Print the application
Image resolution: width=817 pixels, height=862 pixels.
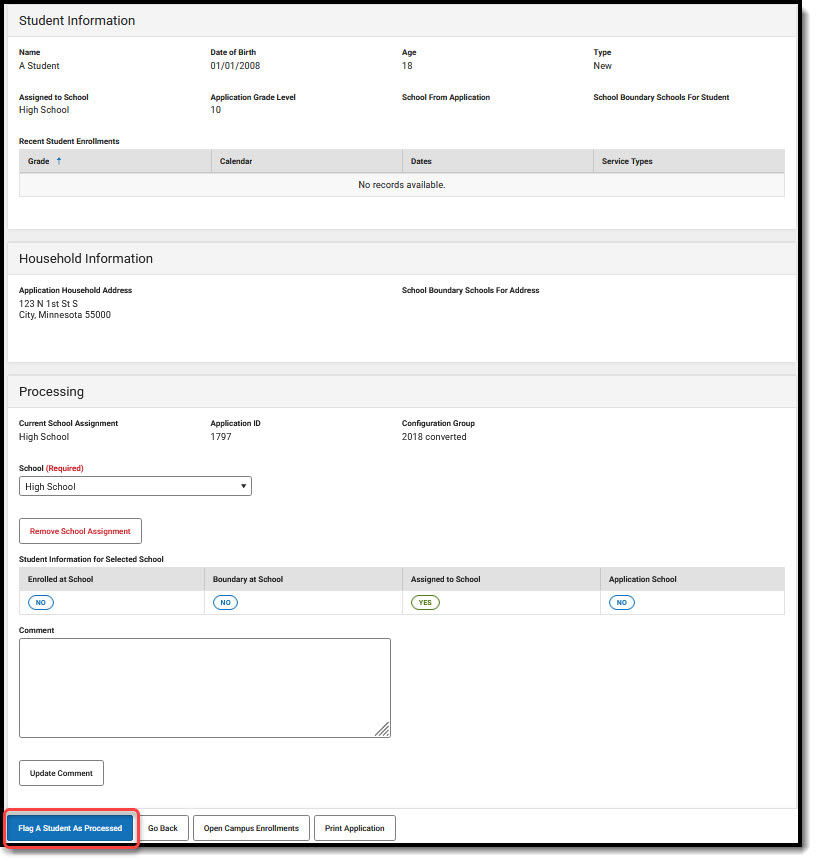[354, 828]
